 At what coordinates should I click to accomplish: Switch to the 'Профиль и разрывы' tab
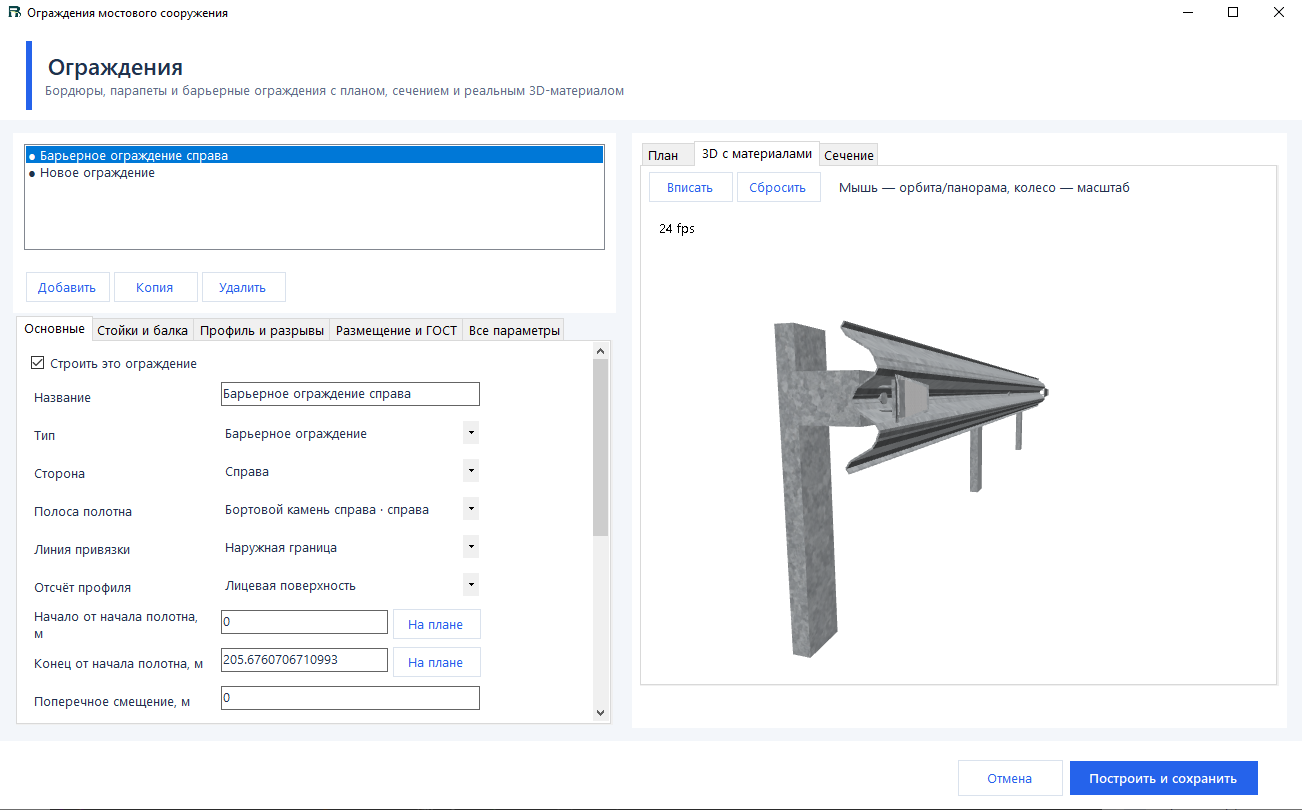[261, 330]
